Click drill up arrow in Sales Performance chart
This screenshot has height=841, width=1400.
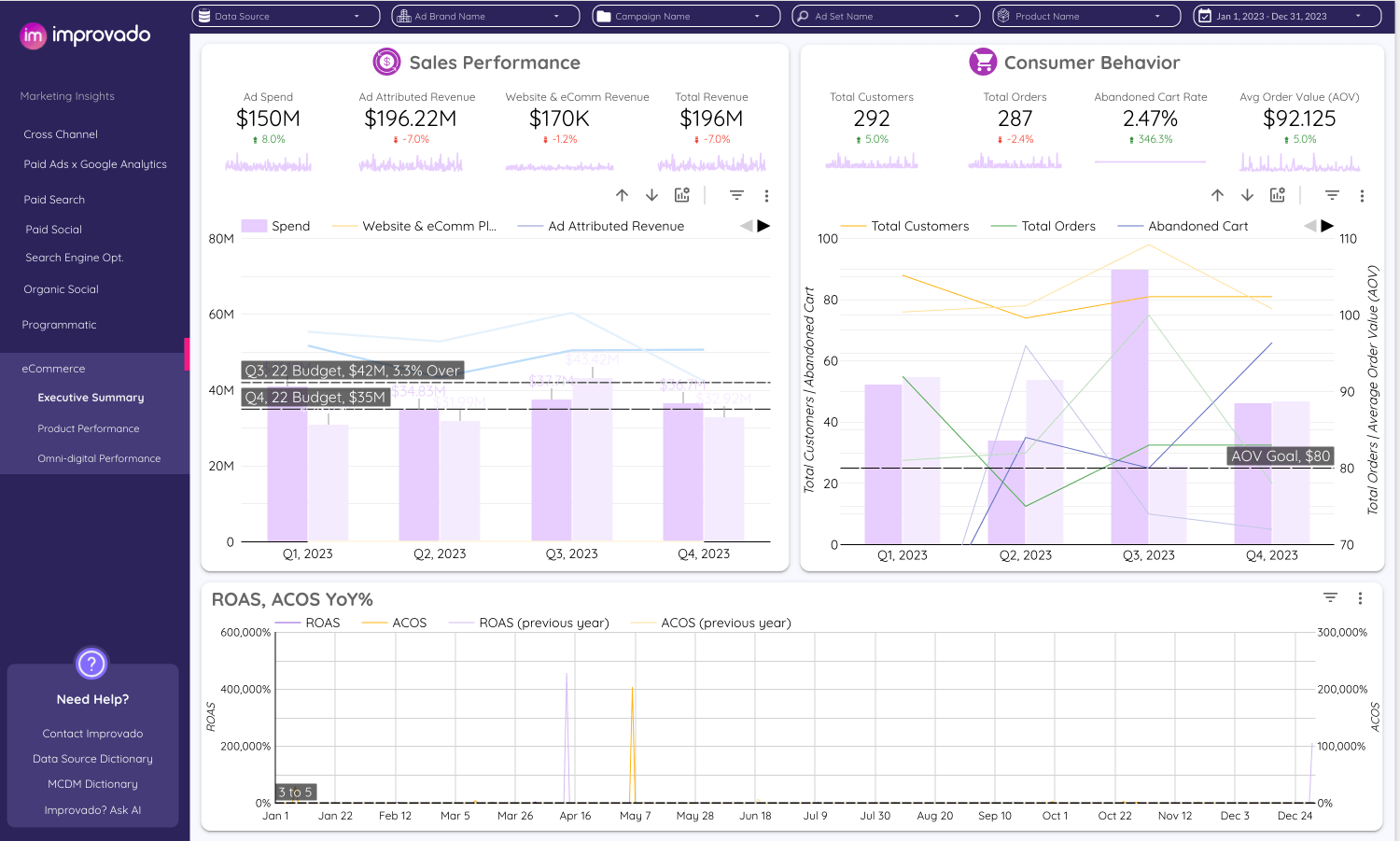point(622,195)
